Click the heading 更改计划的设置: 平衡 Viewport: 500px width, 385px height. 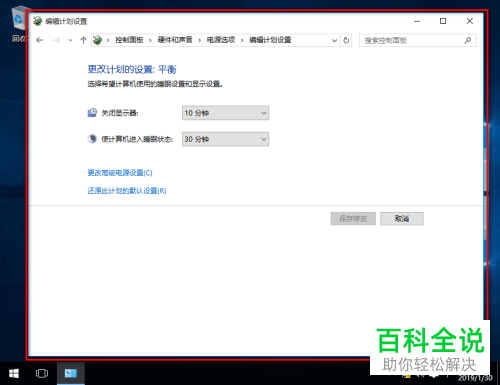point(132,69)
